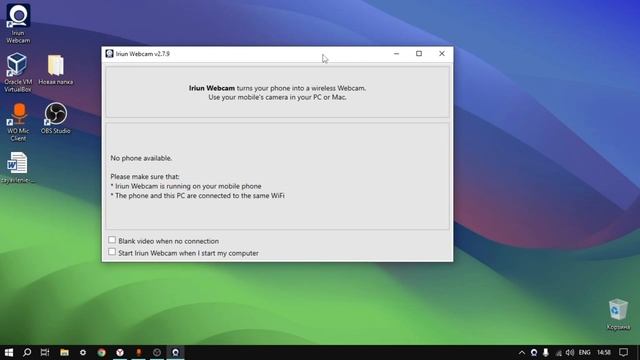Enable Start Iriun Webcam when I start my computer

coord(112,252)
